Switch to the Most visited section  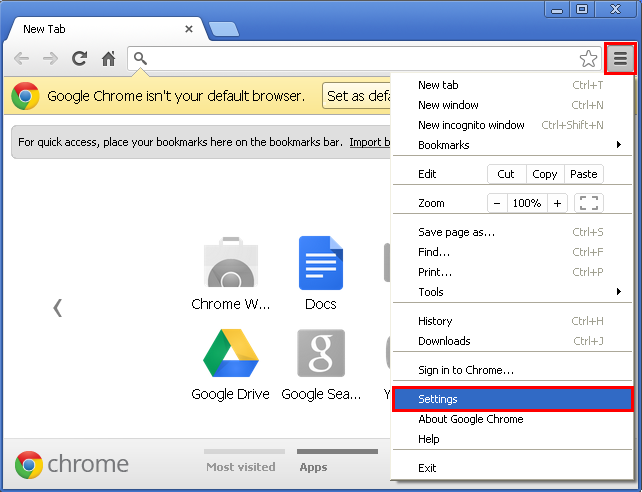point(244,462)
